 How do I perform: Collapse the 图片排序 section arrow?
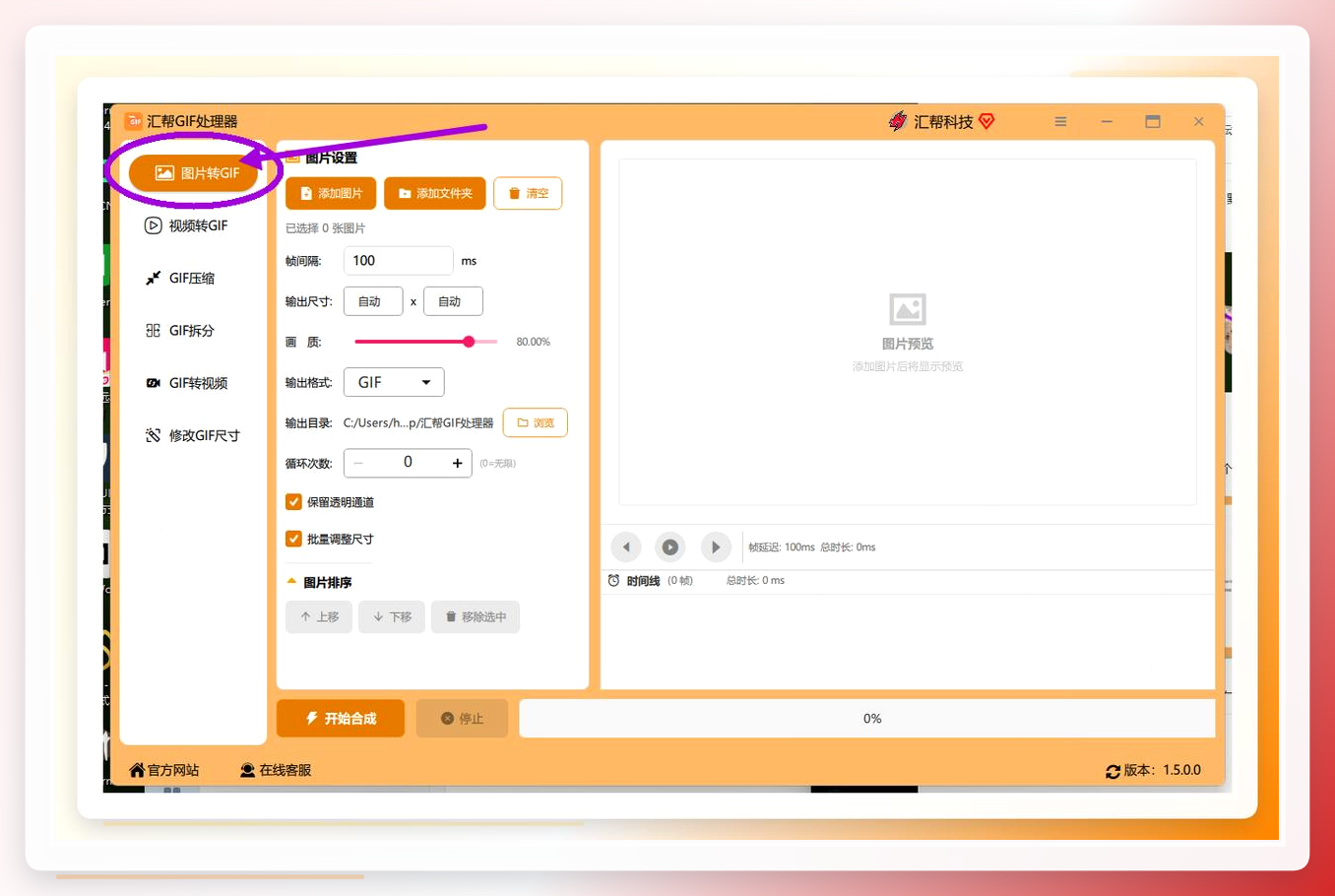point(291,582)
